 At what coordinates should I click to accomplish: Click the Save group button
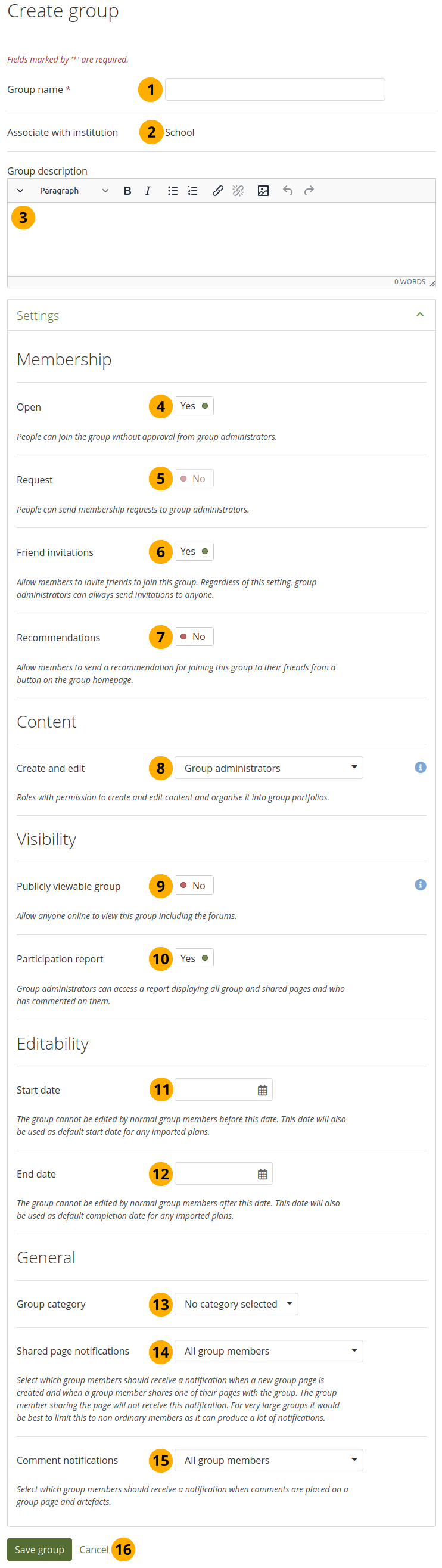pyautogui.click(x=39, y=1550)
